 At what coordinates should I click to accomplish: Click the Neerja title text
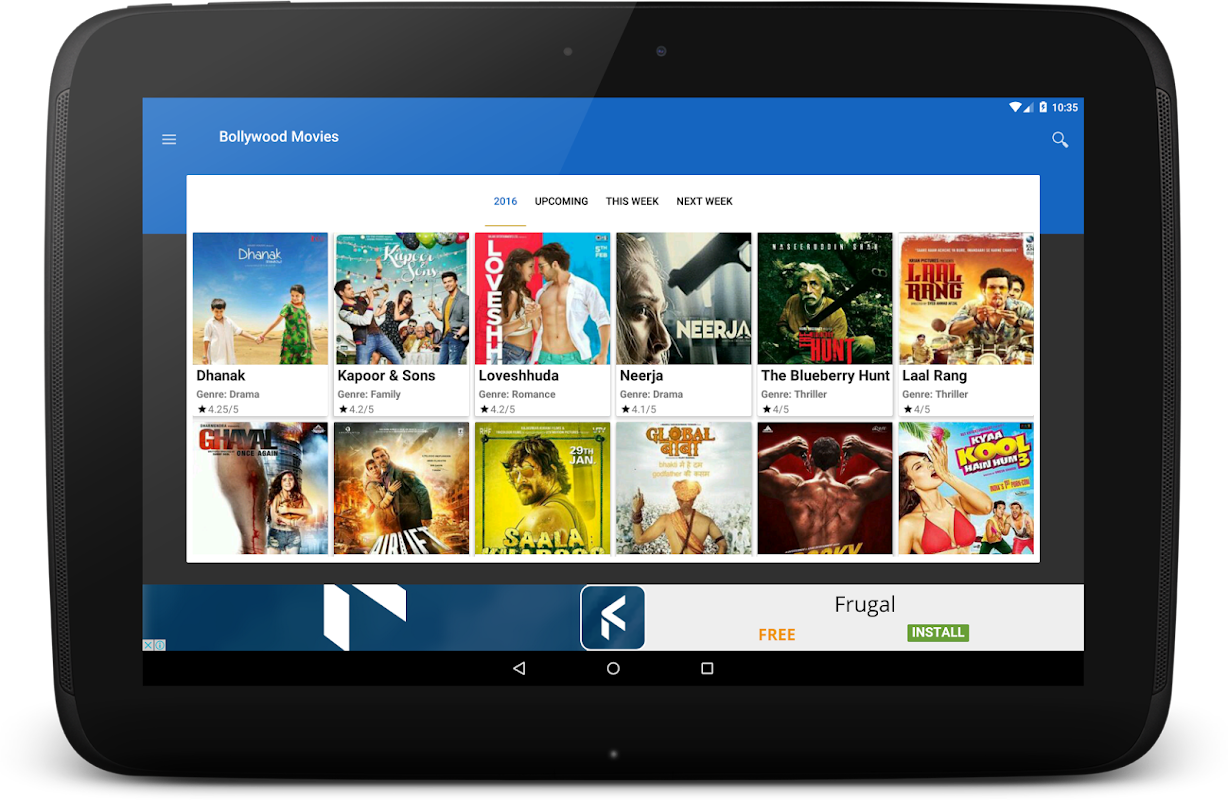pyautogui.click(x=641, y=376)
